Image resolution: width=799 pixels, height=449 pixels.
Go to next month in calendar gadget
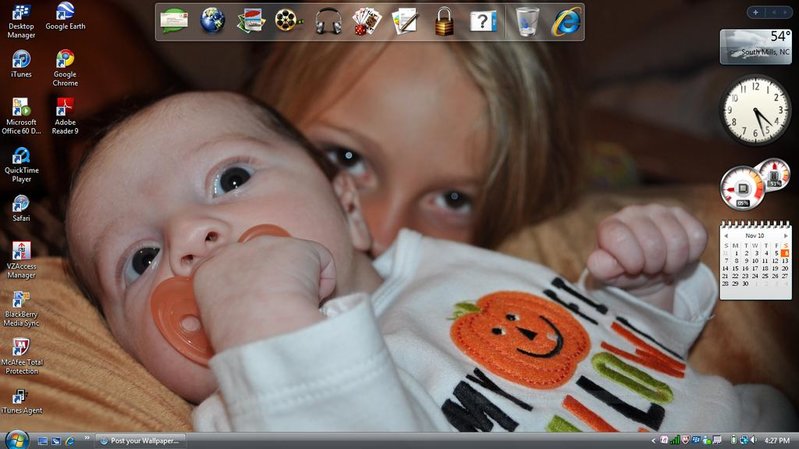(x=786, y=236)
